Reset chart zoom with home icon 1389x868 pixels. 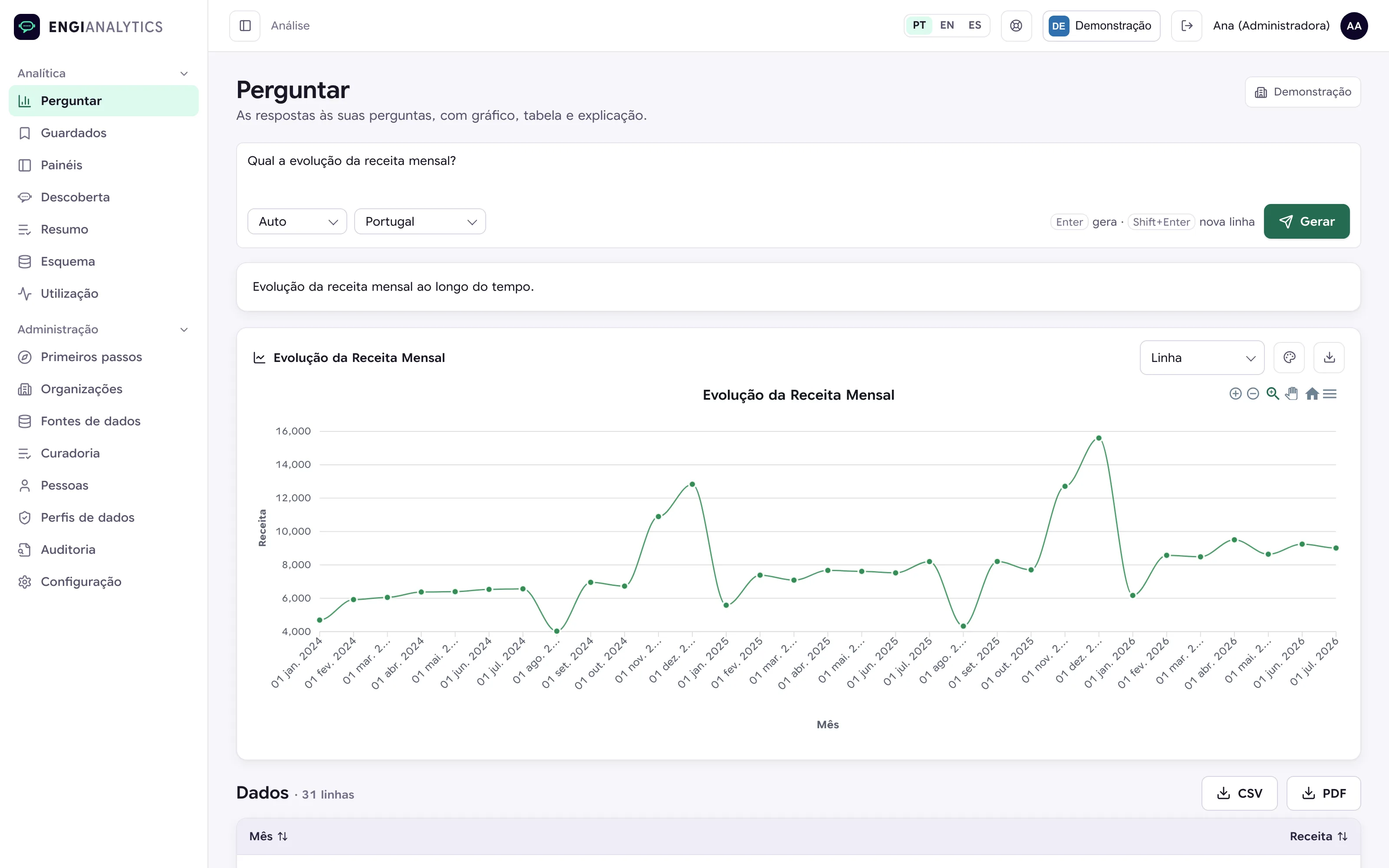(1311, 394)
